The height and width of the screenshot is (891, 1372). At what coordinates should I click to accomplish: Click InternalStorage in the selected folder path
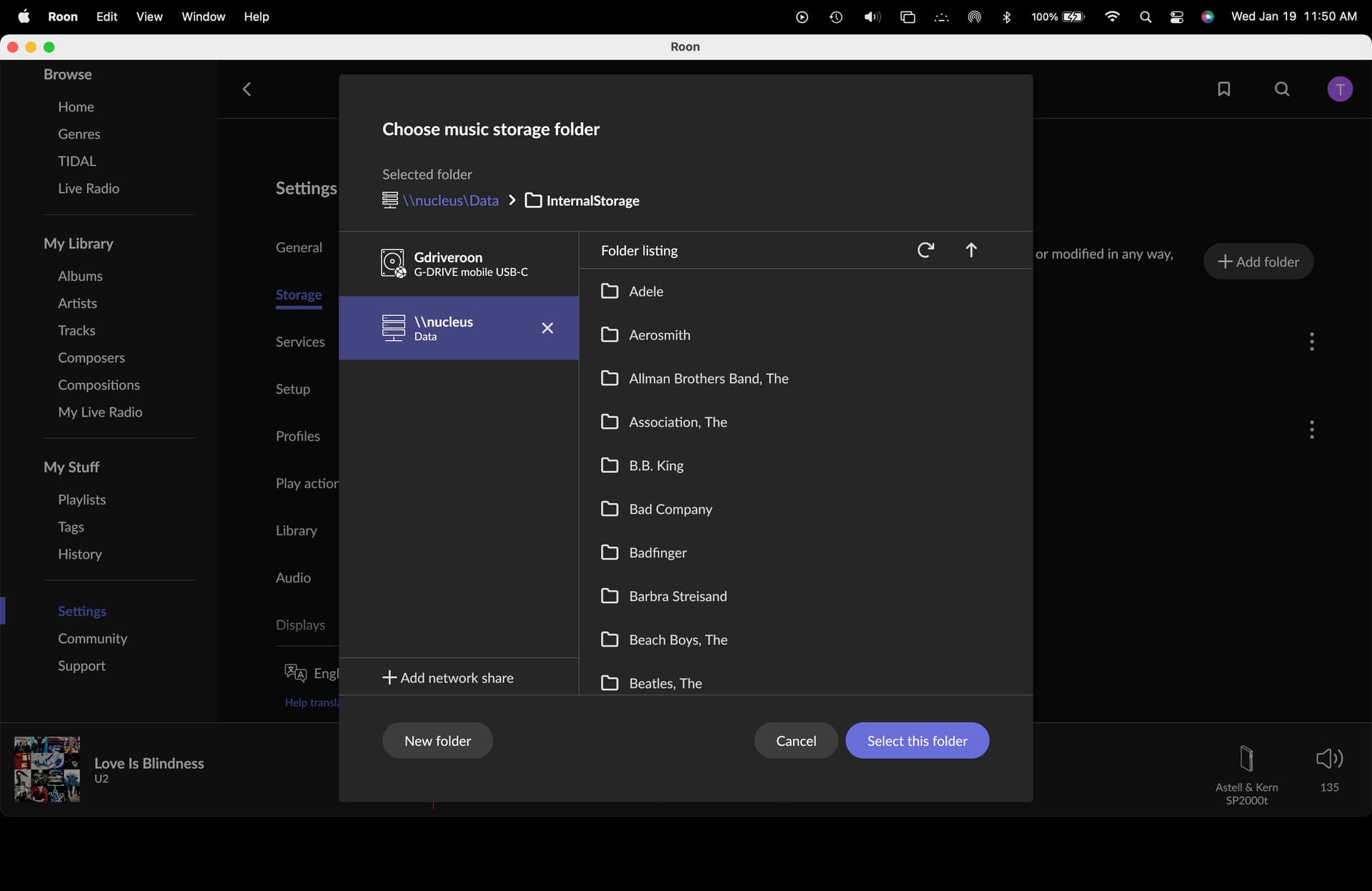(592, 201)
